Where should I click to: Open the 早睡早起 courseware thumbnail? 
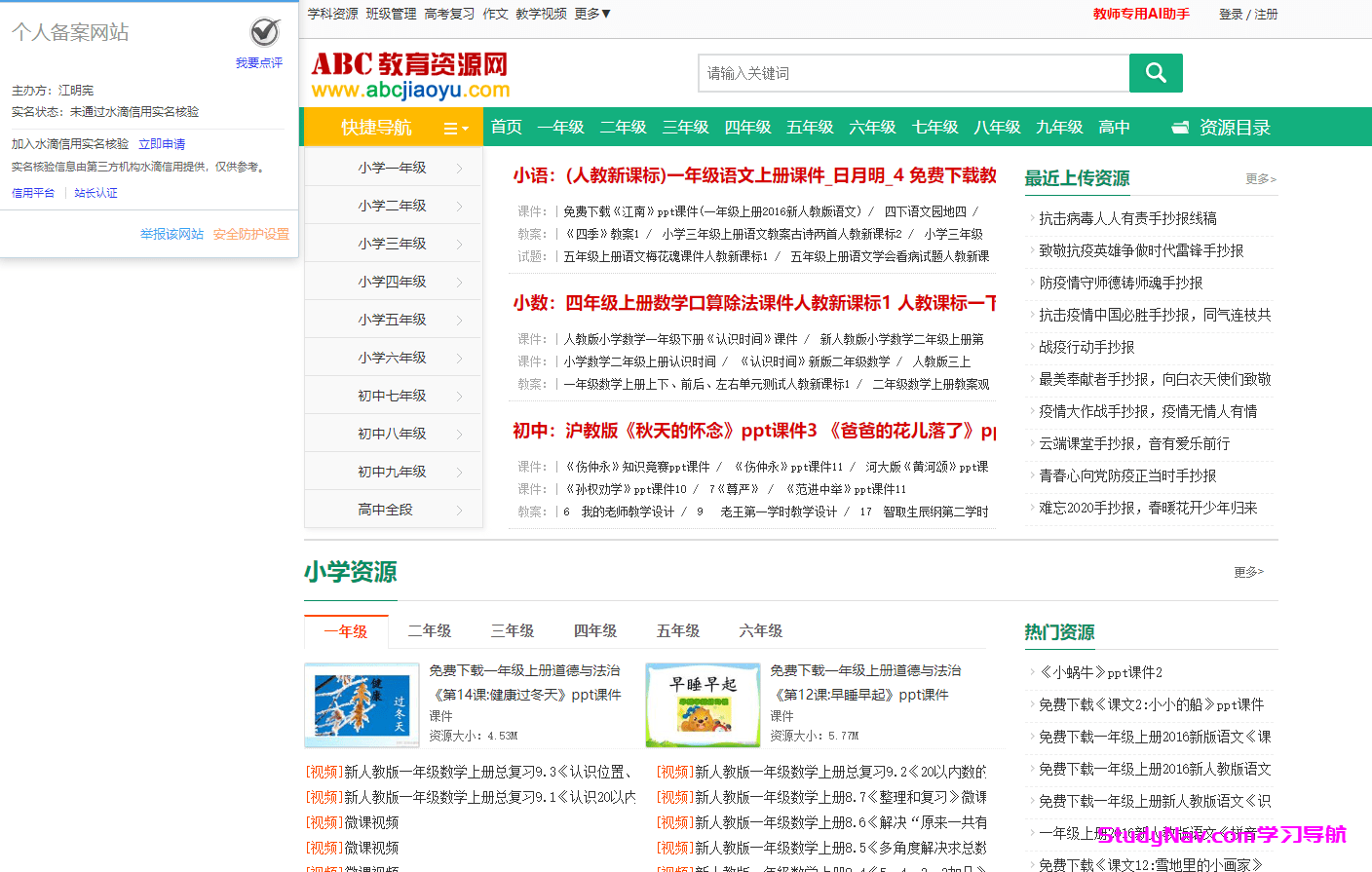point(703,703)
